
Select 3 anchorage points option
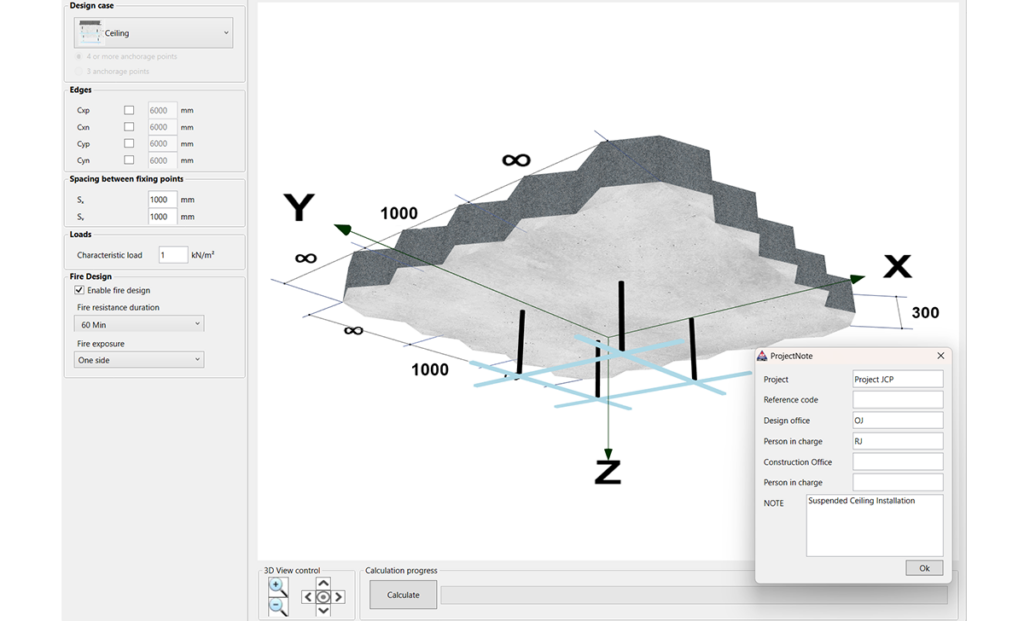[79, 71]
